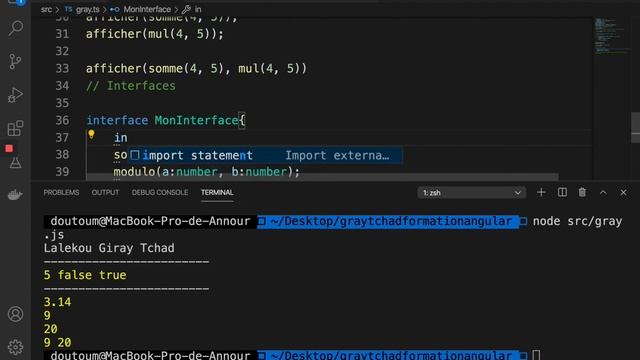640x360 pixels.
Task: Click the terminal cursor at last prompt
Action: pos(536,355)
